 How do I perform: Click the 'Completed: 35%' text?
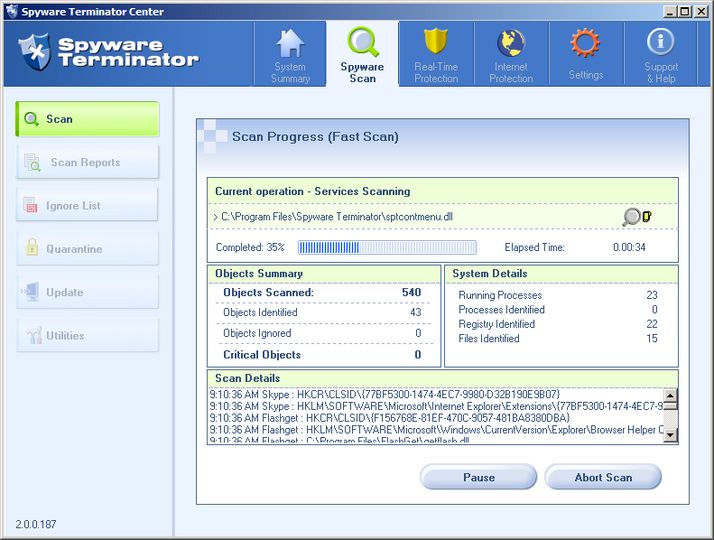click(x=250, y=247)
